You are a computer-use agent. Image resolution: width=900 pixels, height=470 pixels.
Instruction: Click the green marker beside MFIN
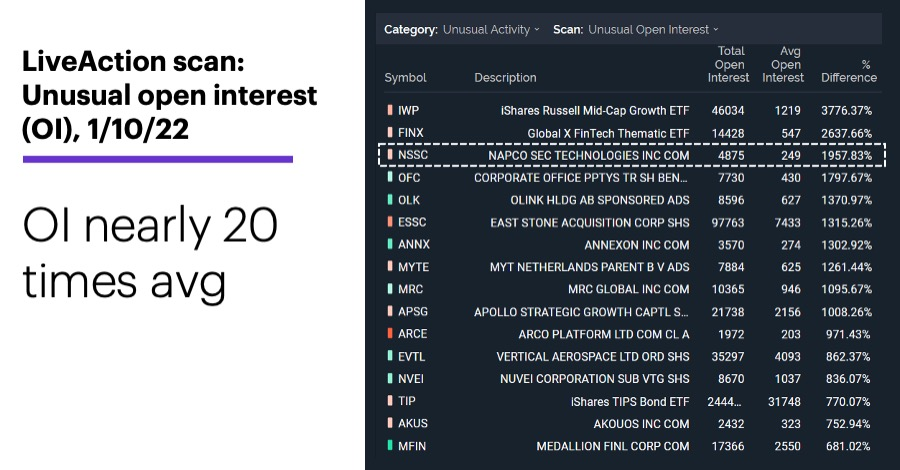pos(390,445)
